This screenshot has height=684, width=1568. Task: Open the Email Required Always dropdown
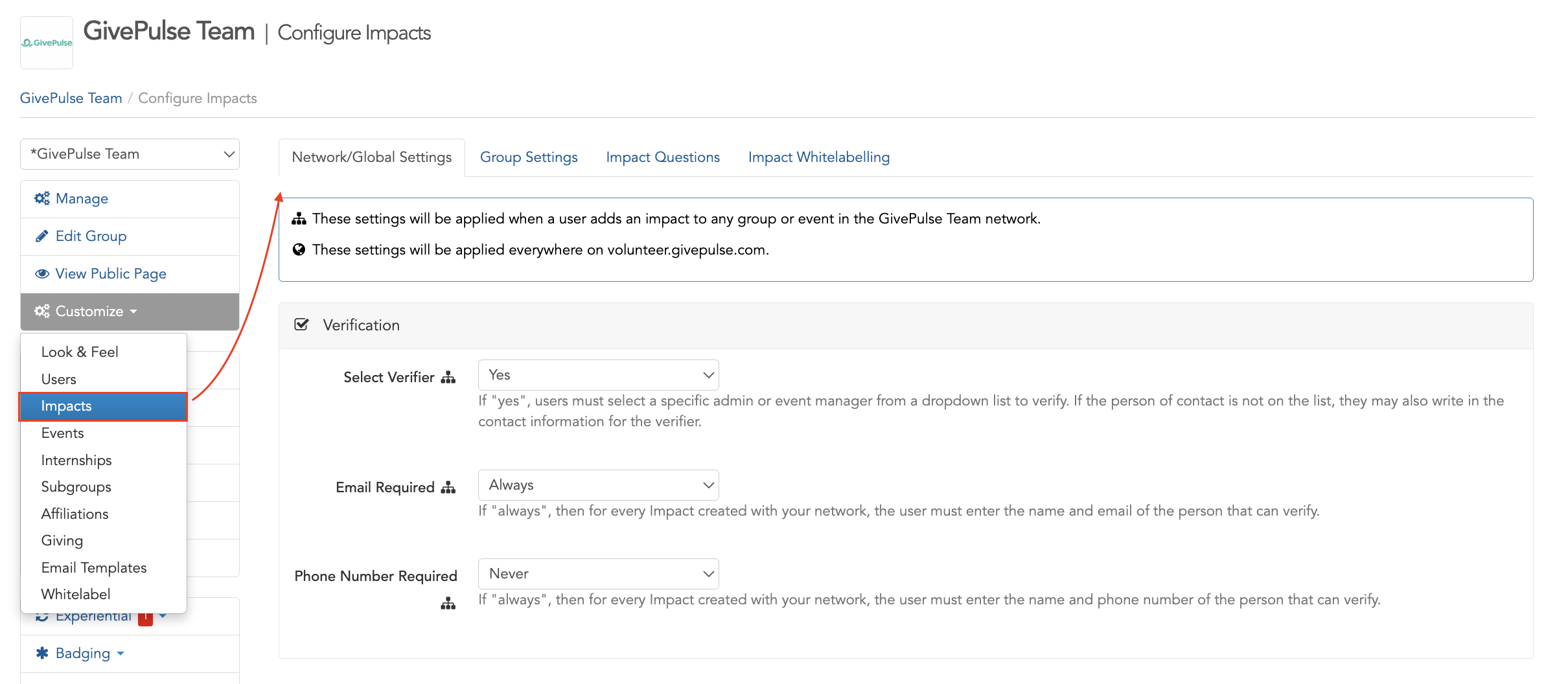click(x=599, y=485)
